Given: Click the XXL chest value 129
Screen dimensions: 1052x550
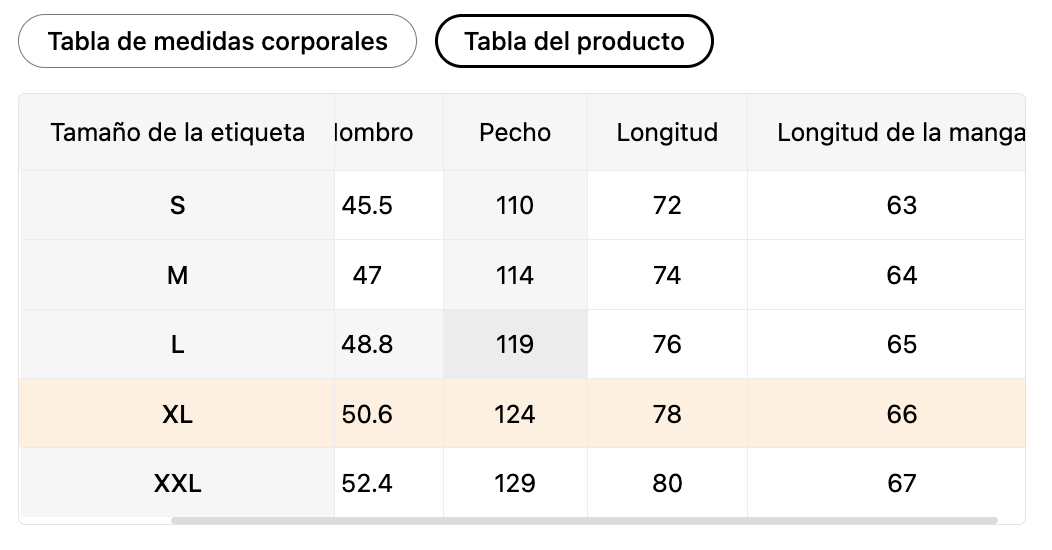Looking at the screenshot, I should coord(515,484).
